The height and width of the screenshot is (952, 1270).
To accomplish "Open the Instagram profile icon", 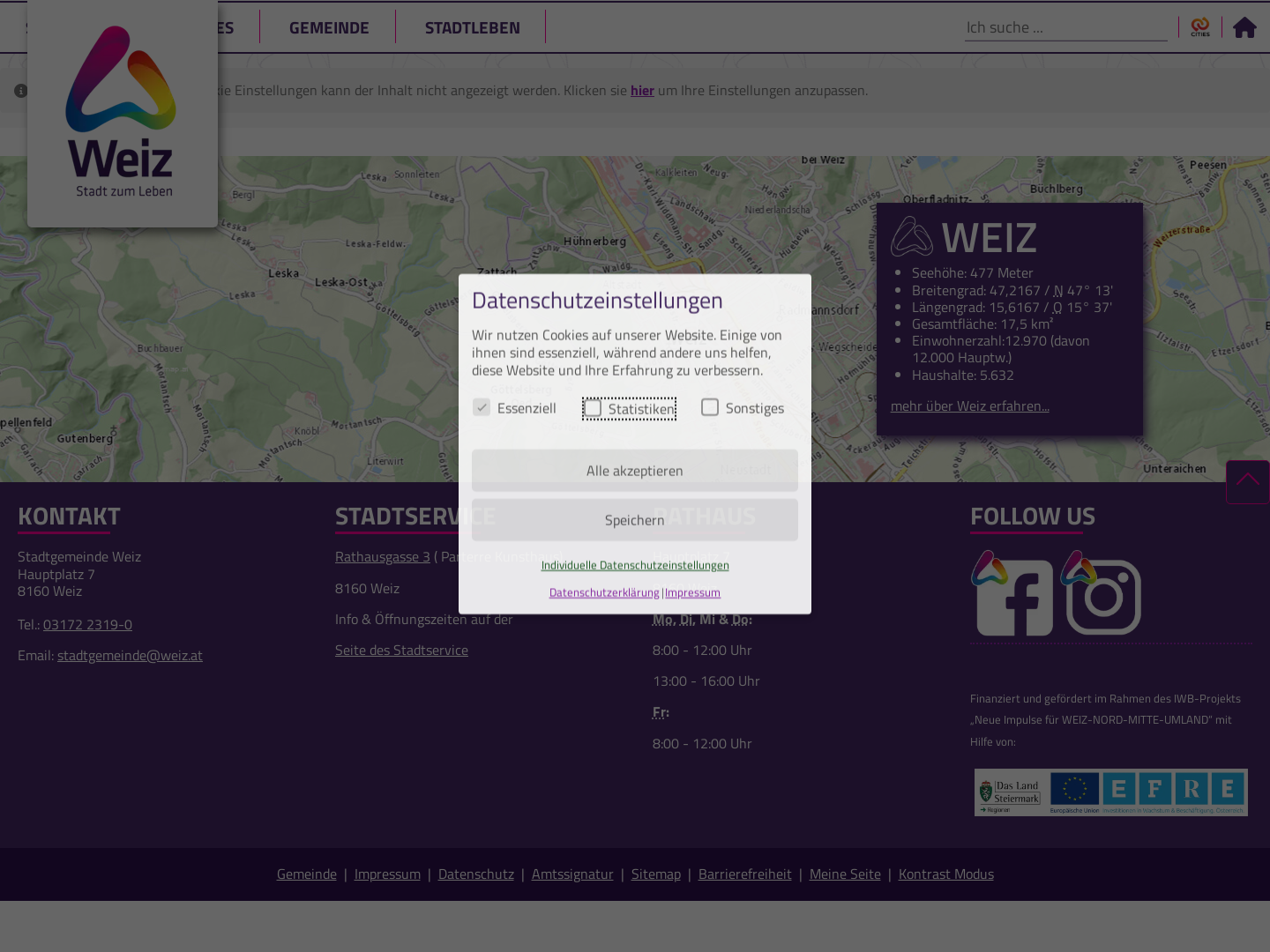I will (x=1102, y=593).
